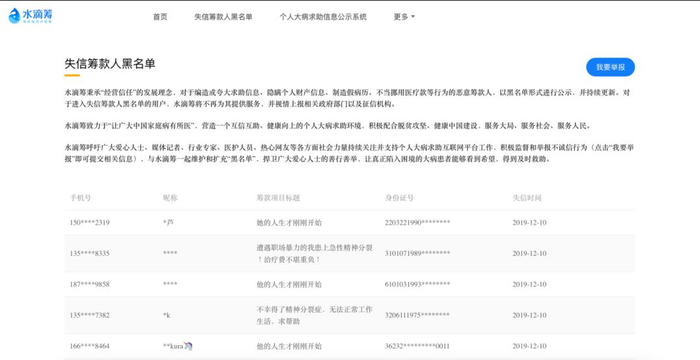Click nickname *芦
This screenshot has width=700, height=360.
click(168, 222)
